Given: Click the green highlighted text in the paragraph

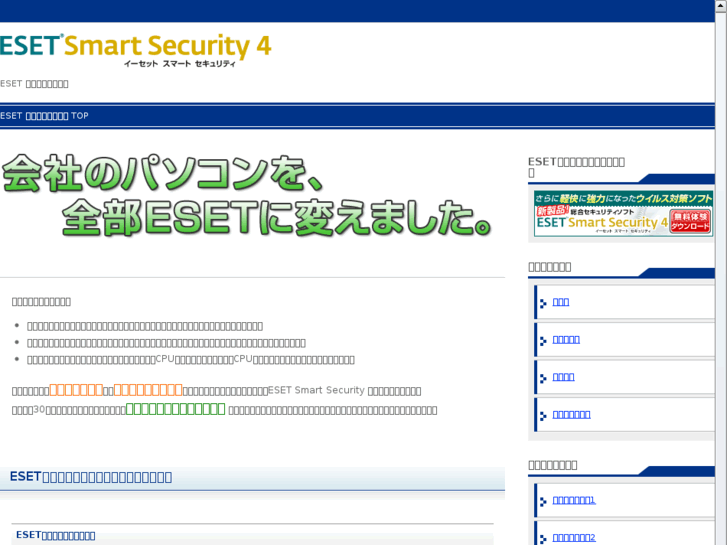Looking at the screenshot, I should click(175, 409).
